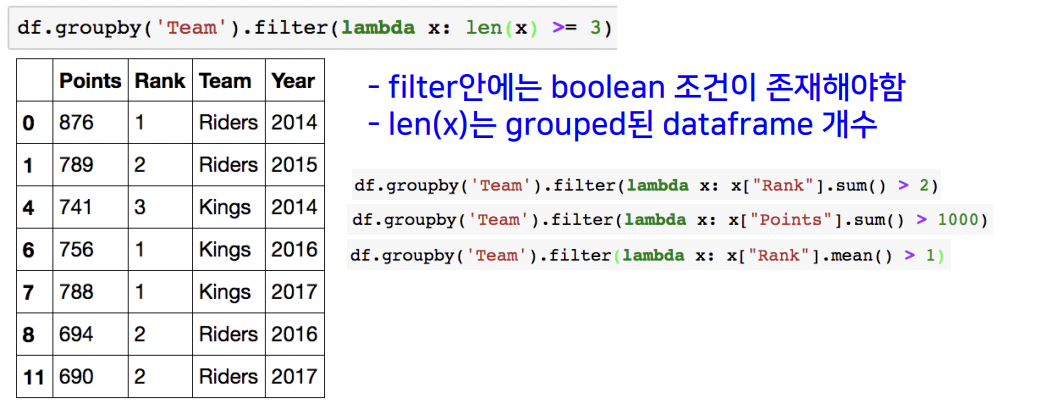Click year 2016 in the 694 row
Viewport: 1044px width, 412px height.
pos(294,334)
